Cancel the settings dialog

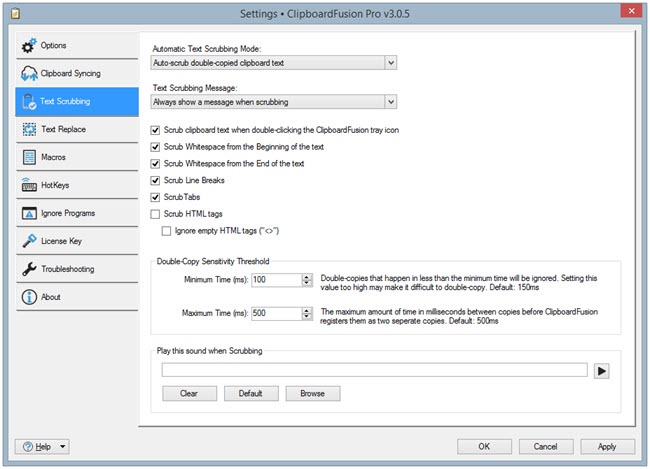click(546, 447)
